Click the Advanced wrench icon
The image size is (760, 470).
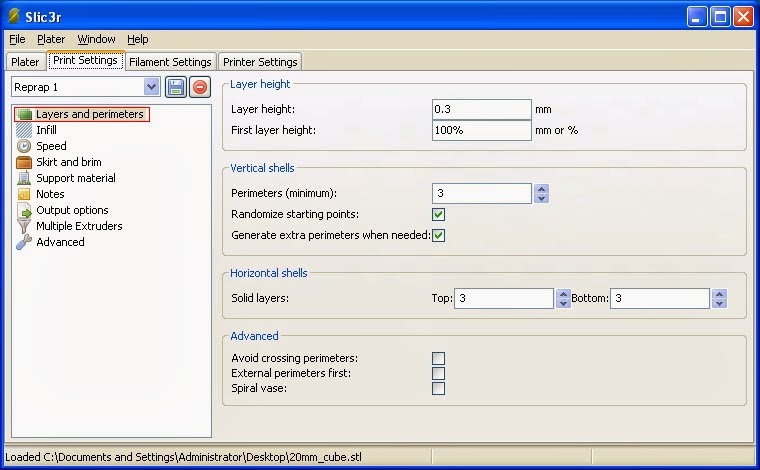[24, 242]
